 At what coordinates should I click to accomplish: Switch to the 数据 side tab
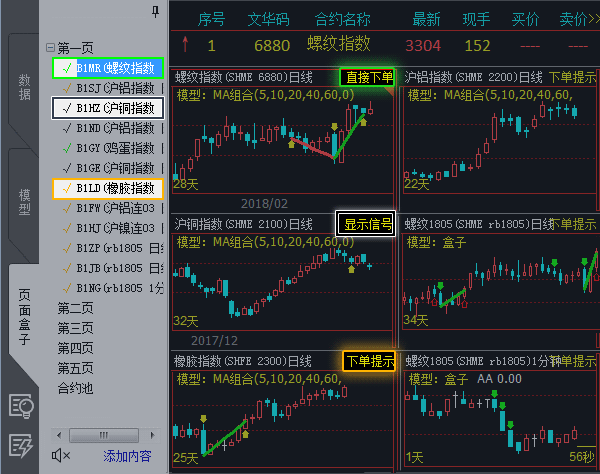[24, 85]
